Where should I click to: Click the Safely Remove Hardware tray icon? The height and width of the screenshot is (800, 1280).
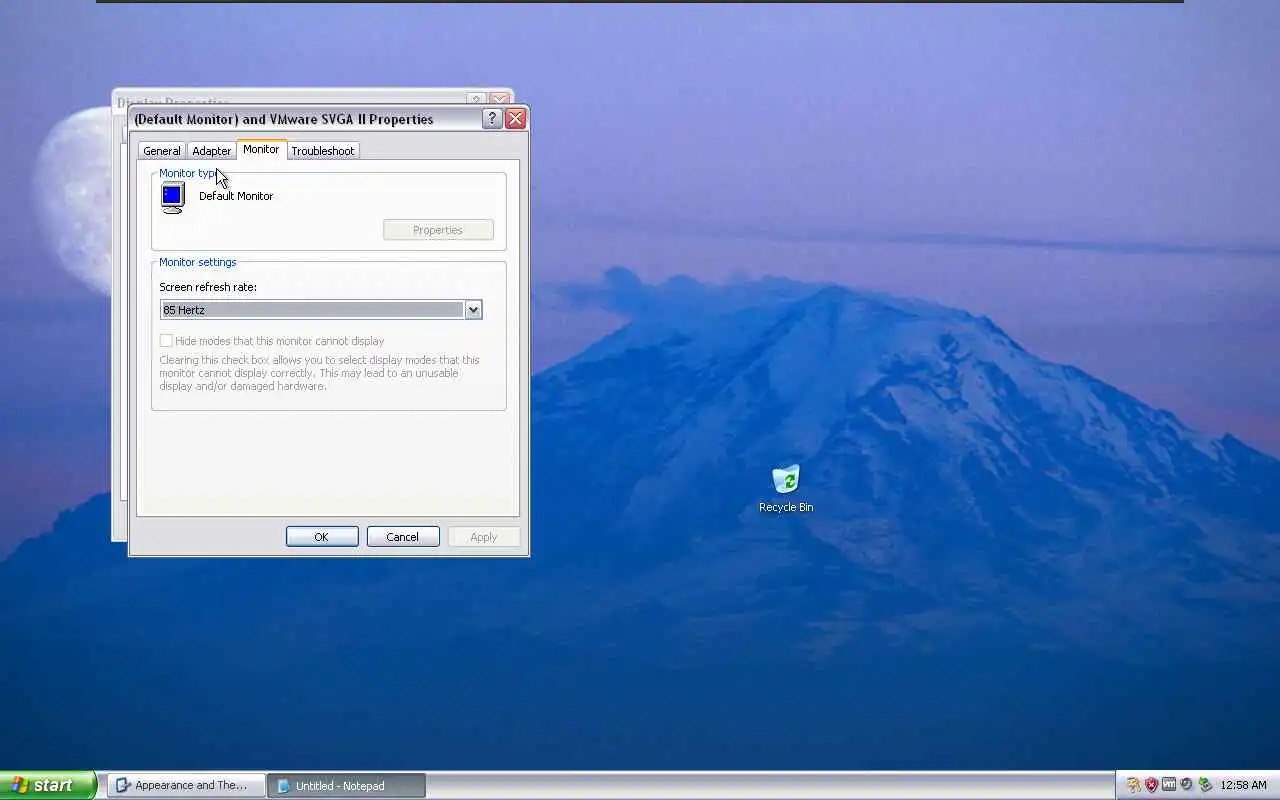(1205, 785)
